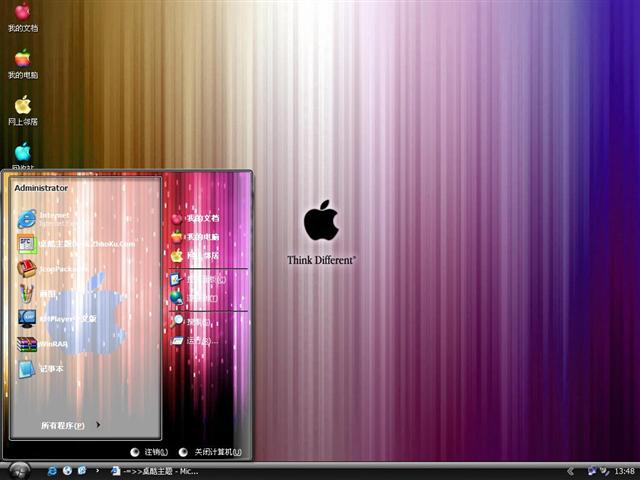
Task: Open WinRAR from the Start menu
Action: (x=42, y=344)
